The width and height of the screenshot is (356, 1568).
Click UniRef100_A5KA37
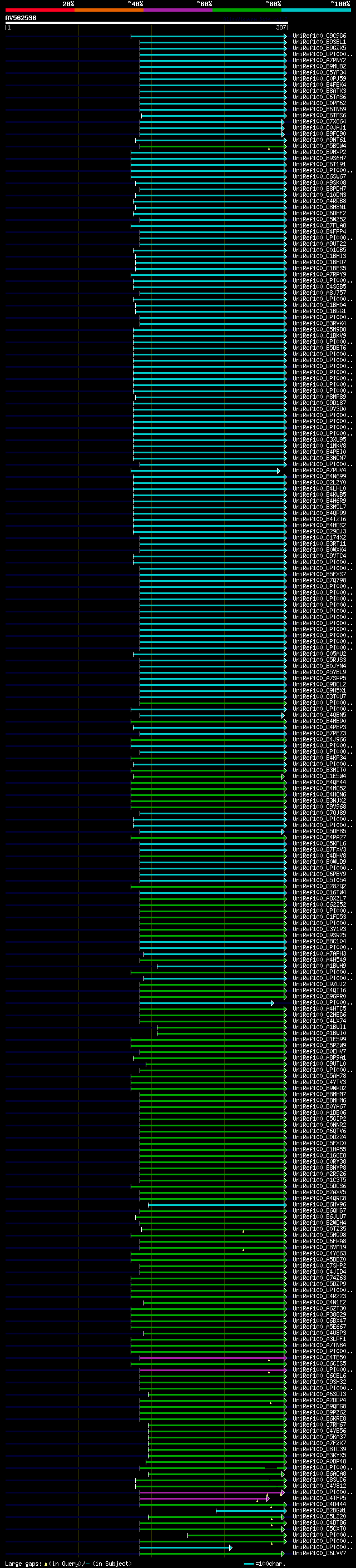[319, 1437]
